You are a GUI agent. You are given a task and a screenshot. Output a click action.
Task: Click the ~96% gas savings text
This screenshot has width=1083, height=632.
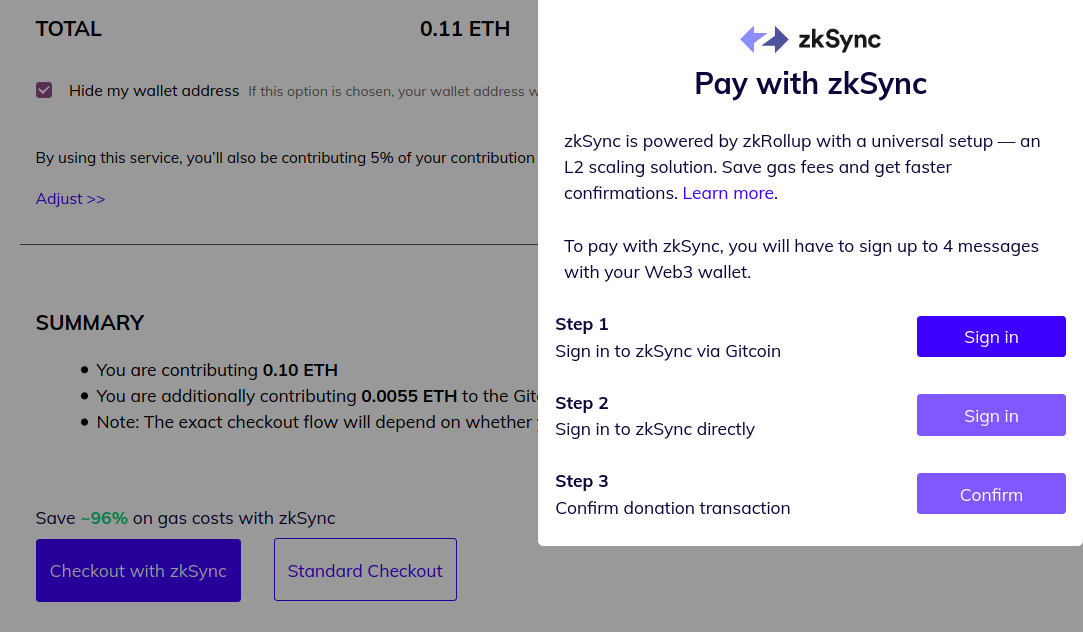(104, 518)
